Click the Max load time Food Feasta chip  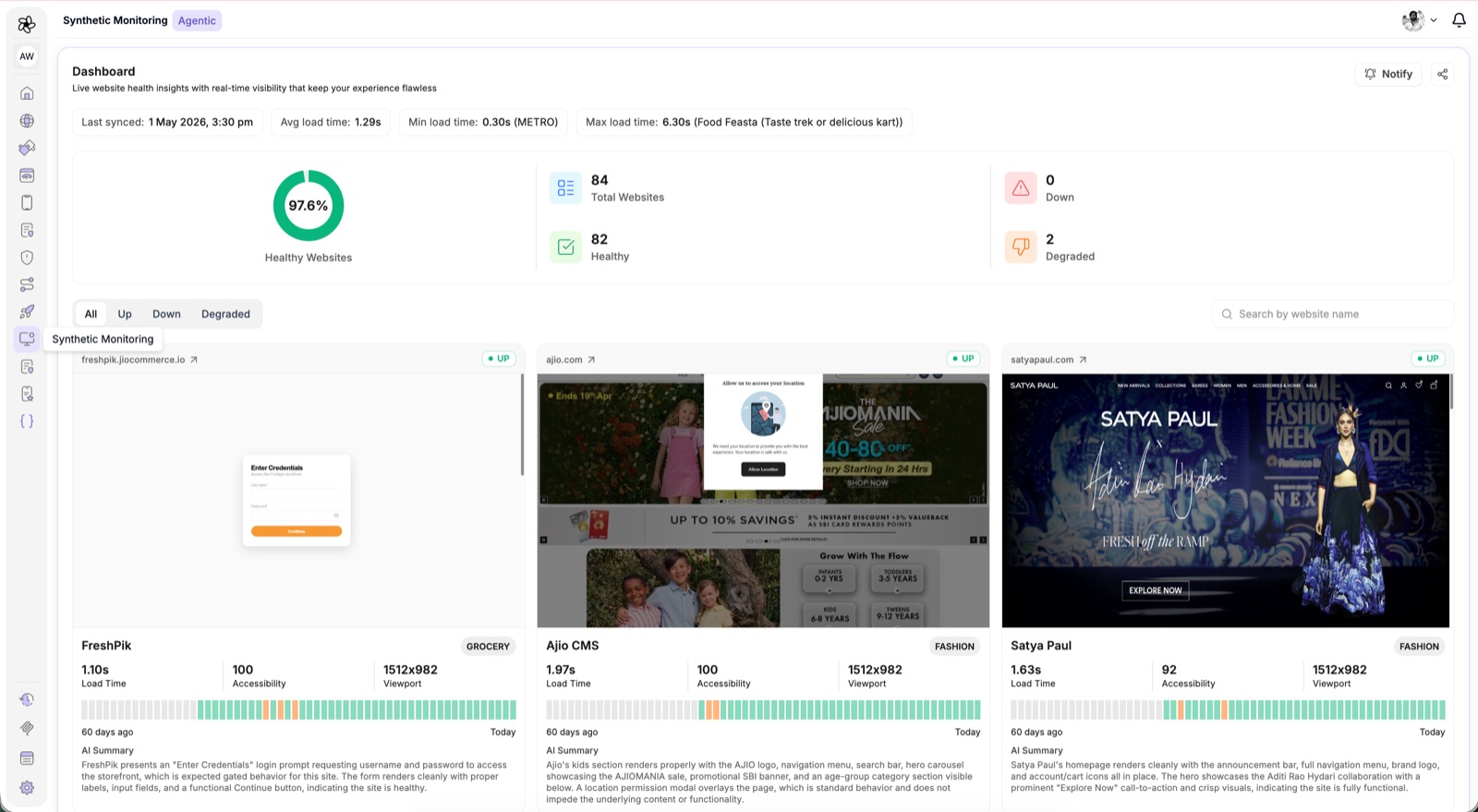click(x=744, y=122)
